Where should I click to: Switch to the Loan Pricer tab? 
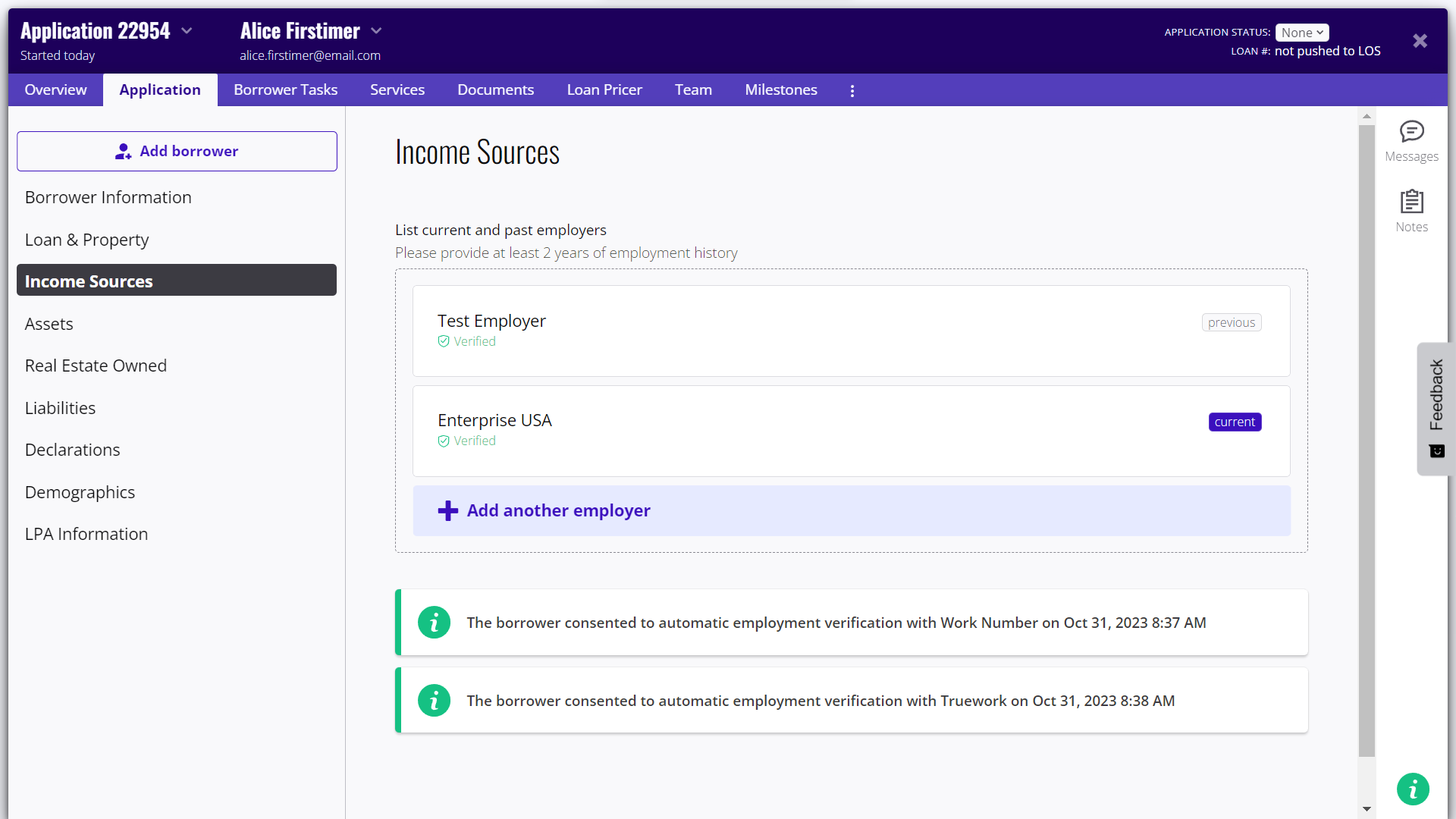click(604, 90)
